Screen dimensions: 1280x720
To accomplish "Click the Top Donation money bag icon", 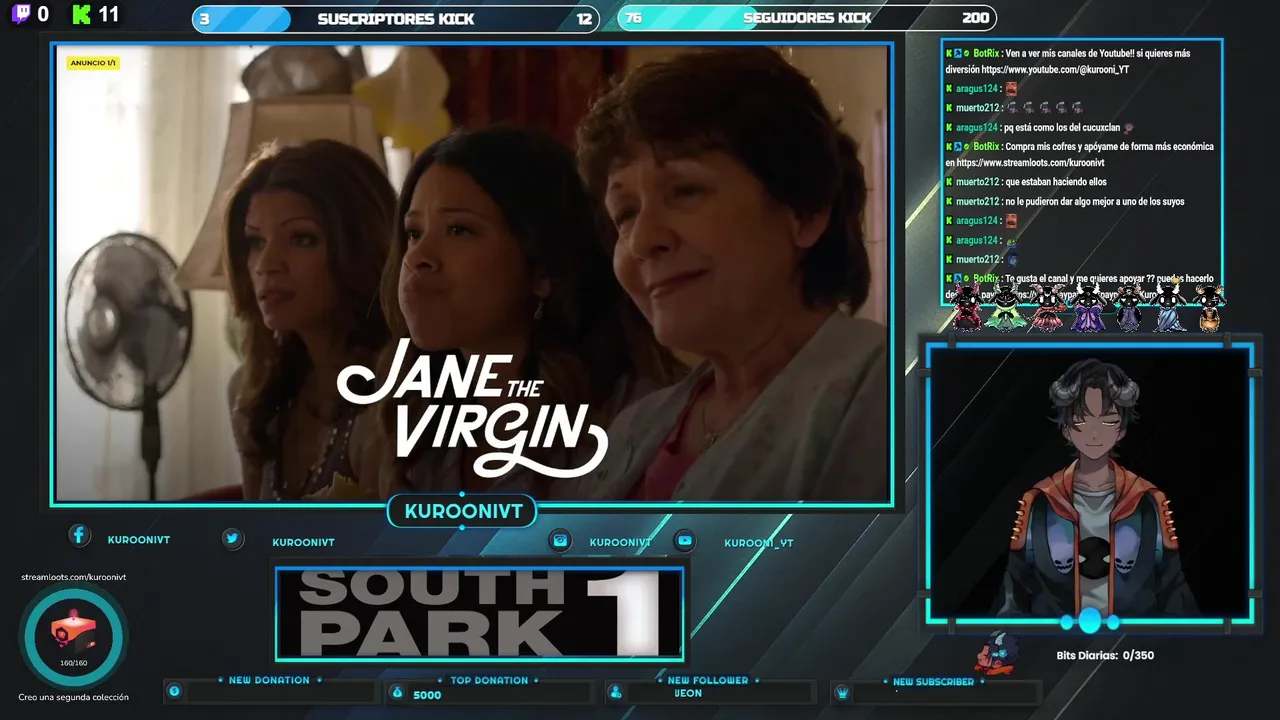I will (397, 692).
